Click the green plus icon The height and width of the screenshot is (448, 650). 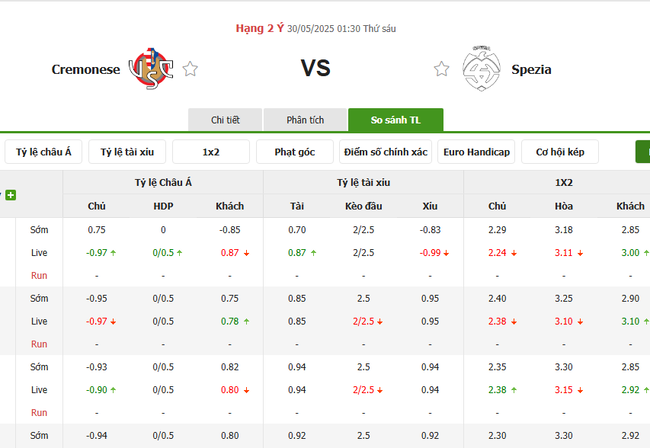10,194
